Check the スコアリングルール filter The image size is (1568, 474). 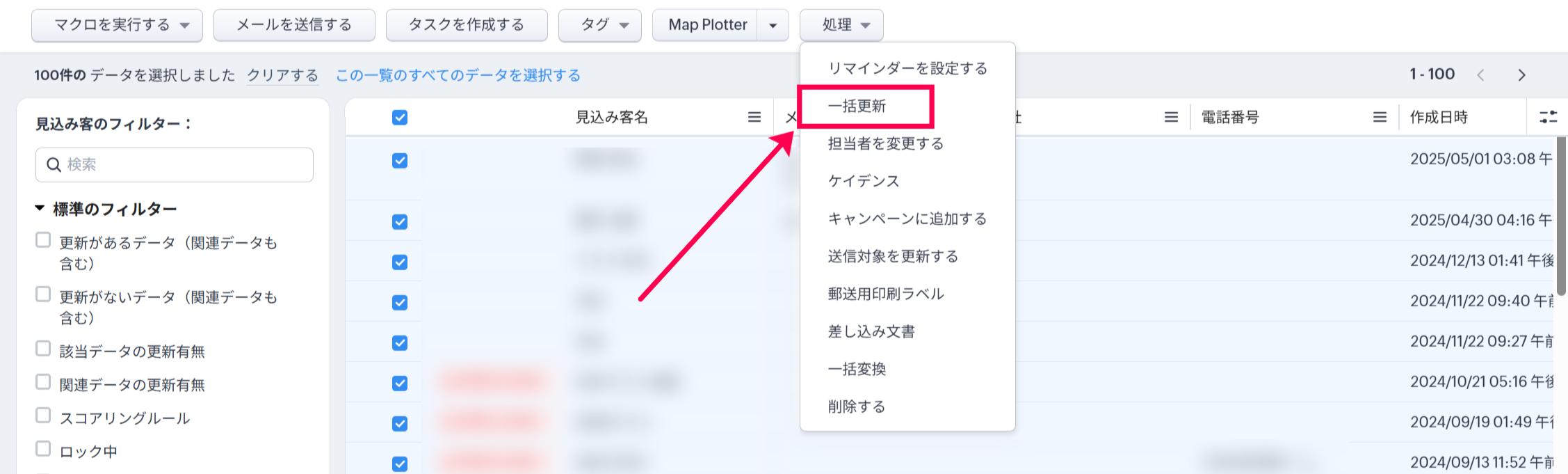[43, 416]
